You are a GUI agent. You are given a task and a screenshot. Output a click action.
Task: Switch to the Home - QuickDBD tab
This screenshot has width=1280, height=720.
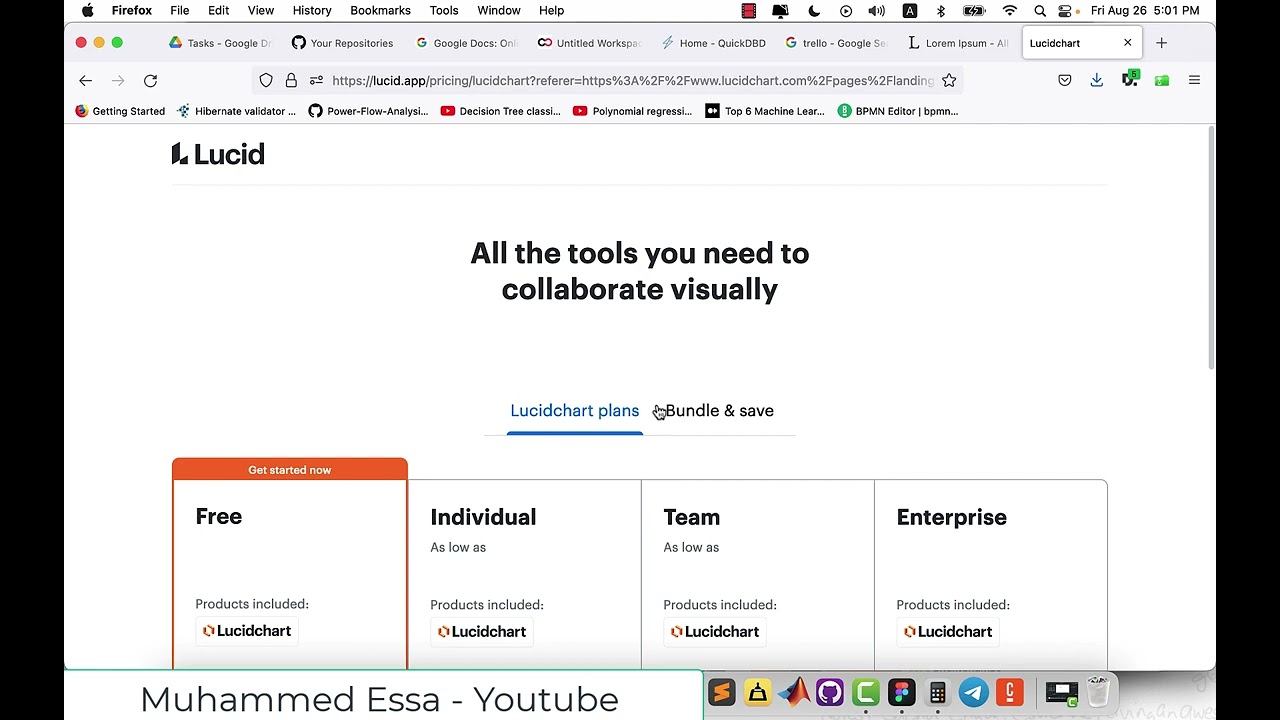point(712,43)
